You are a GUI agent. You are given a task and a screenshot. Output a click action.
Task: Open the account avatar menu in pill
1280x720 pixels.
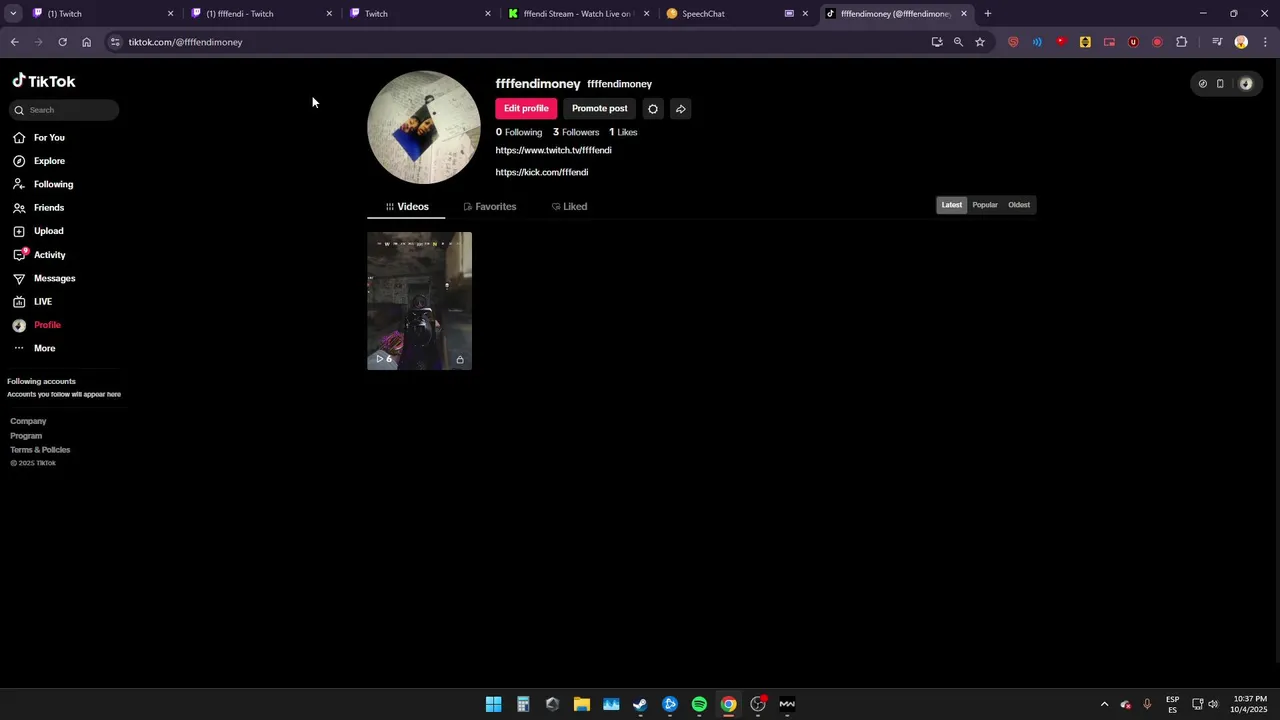[x=1245, y=84]
